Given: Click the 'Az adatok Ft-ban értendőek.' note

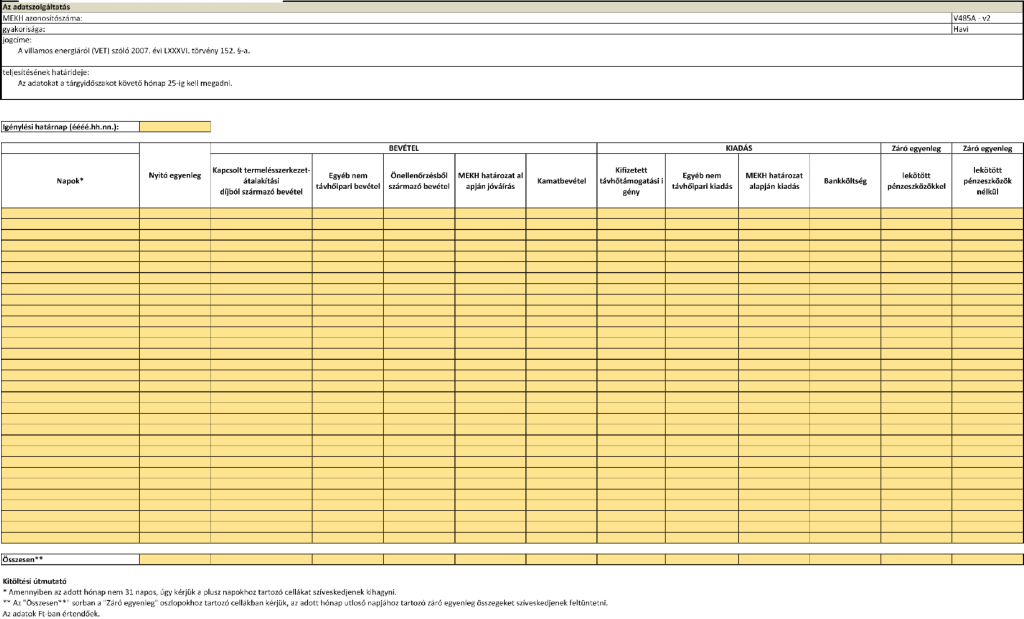Looking at the screenshot, I should [51, 614].
